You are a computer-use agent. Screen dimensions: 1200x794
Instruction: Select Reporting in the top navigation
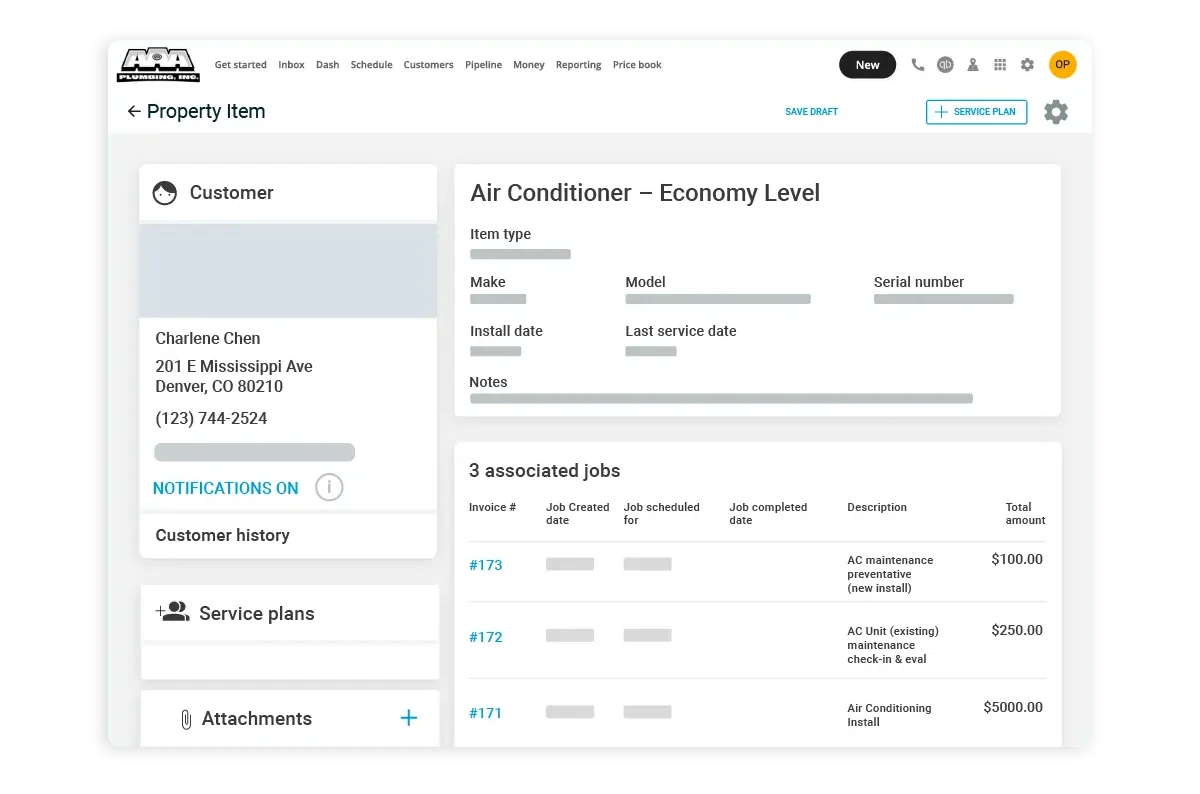point(578,65)
